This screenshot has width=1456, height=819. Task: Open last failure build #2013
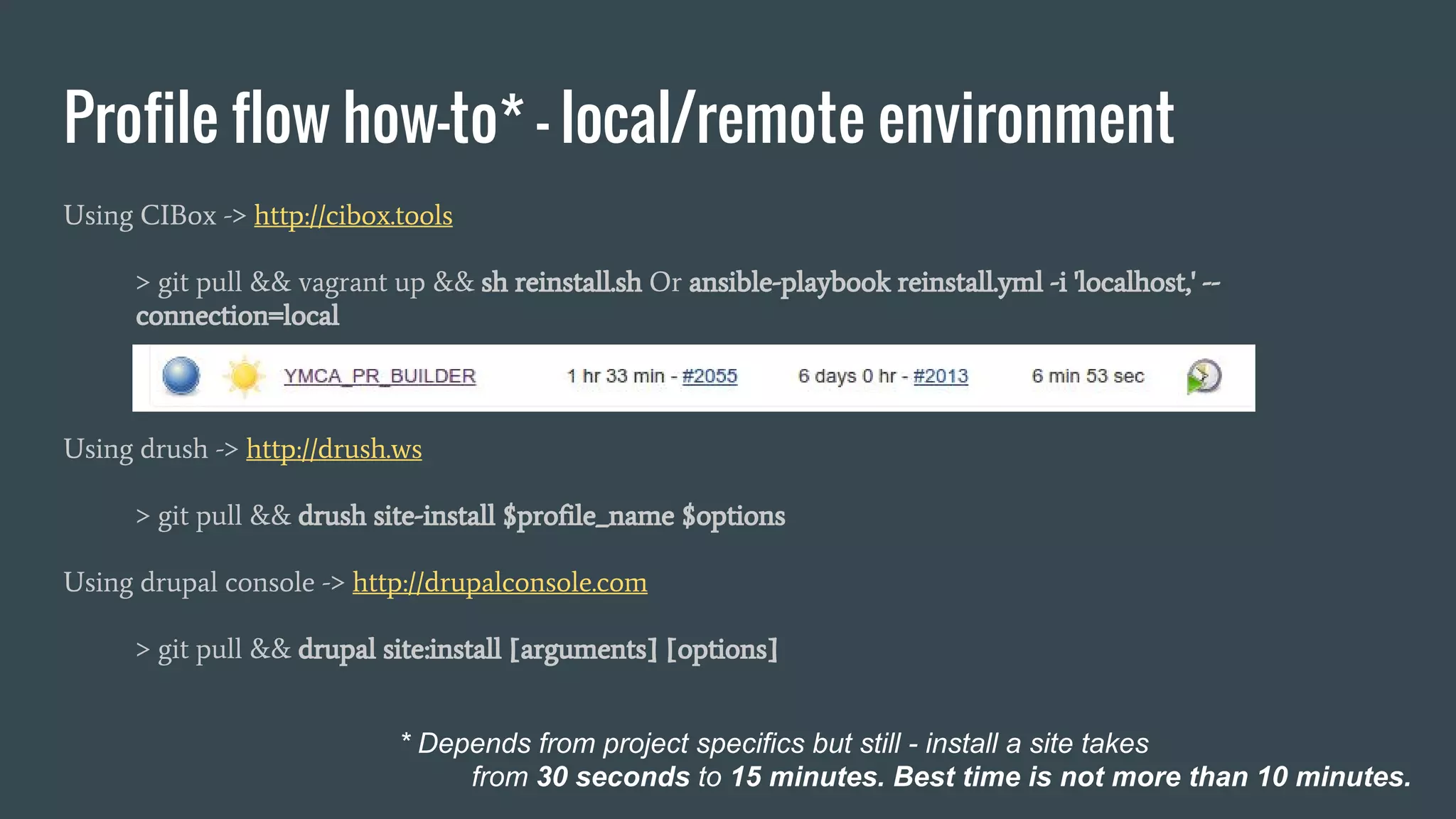click(940, 376)
